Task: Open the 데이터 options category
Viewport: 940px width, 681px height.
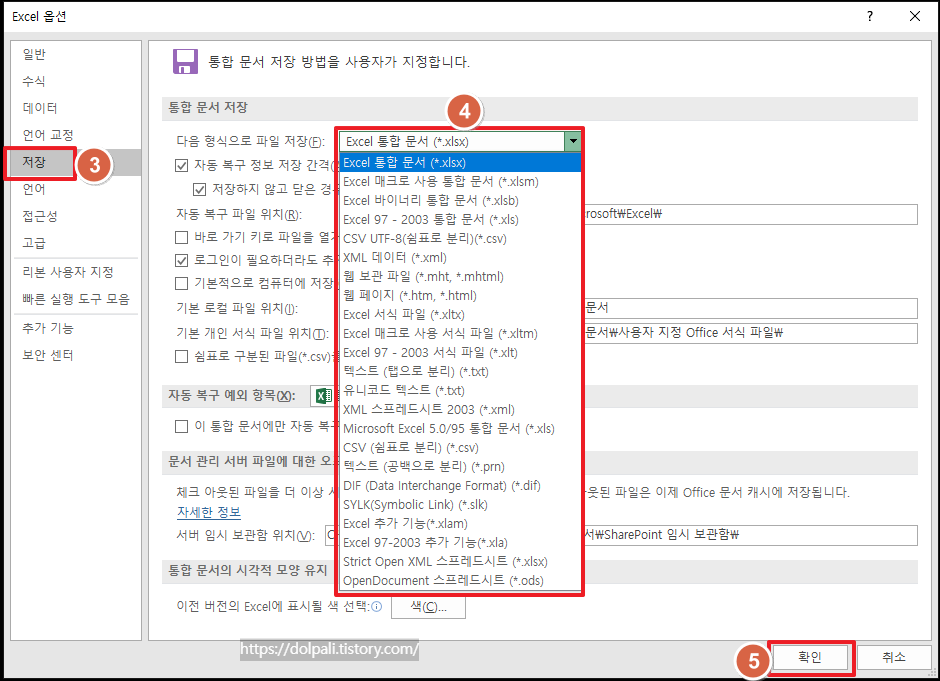Action: click(76, 109)
